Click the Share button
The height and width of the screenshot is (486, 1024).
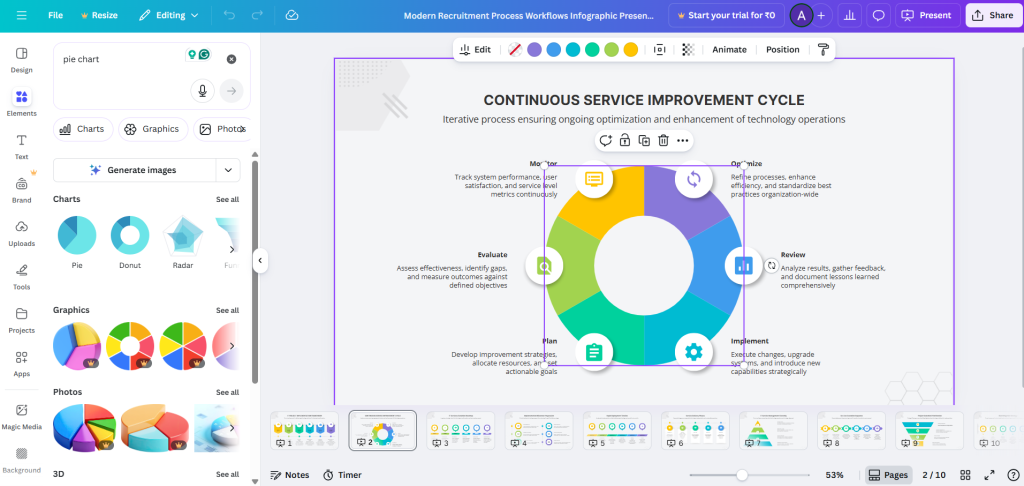pyautogui.click(x=990, y=16)
